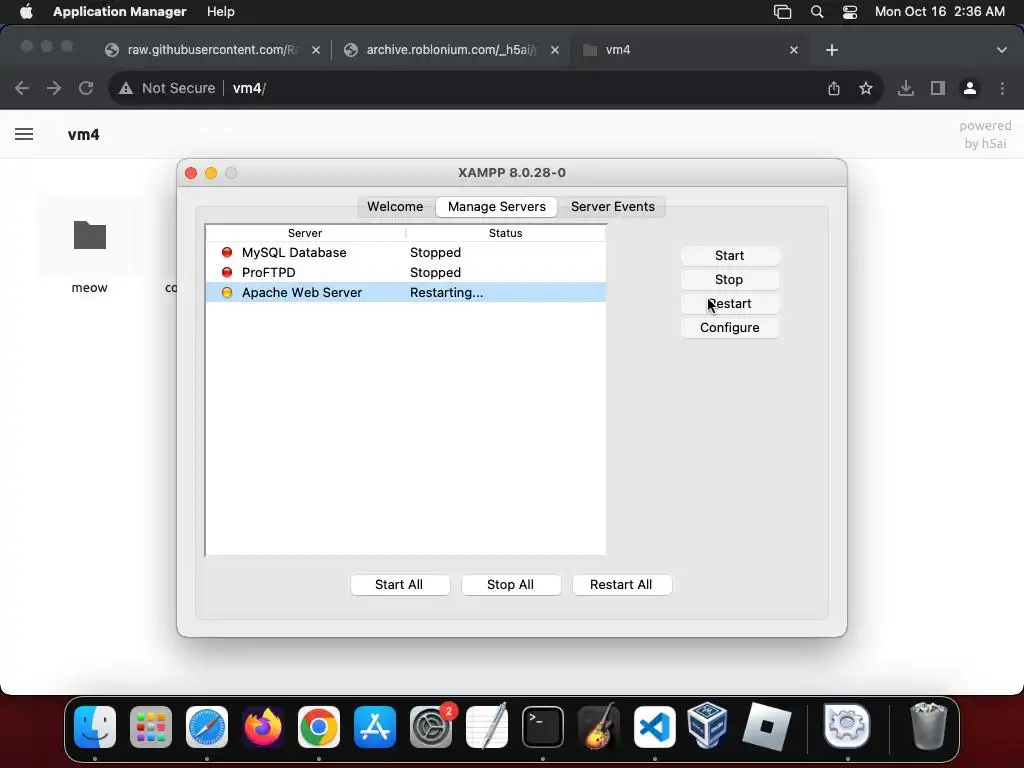Expand the browser tab search chevron
Viewport: 1024px width, 768px height.
(1001, 50)
